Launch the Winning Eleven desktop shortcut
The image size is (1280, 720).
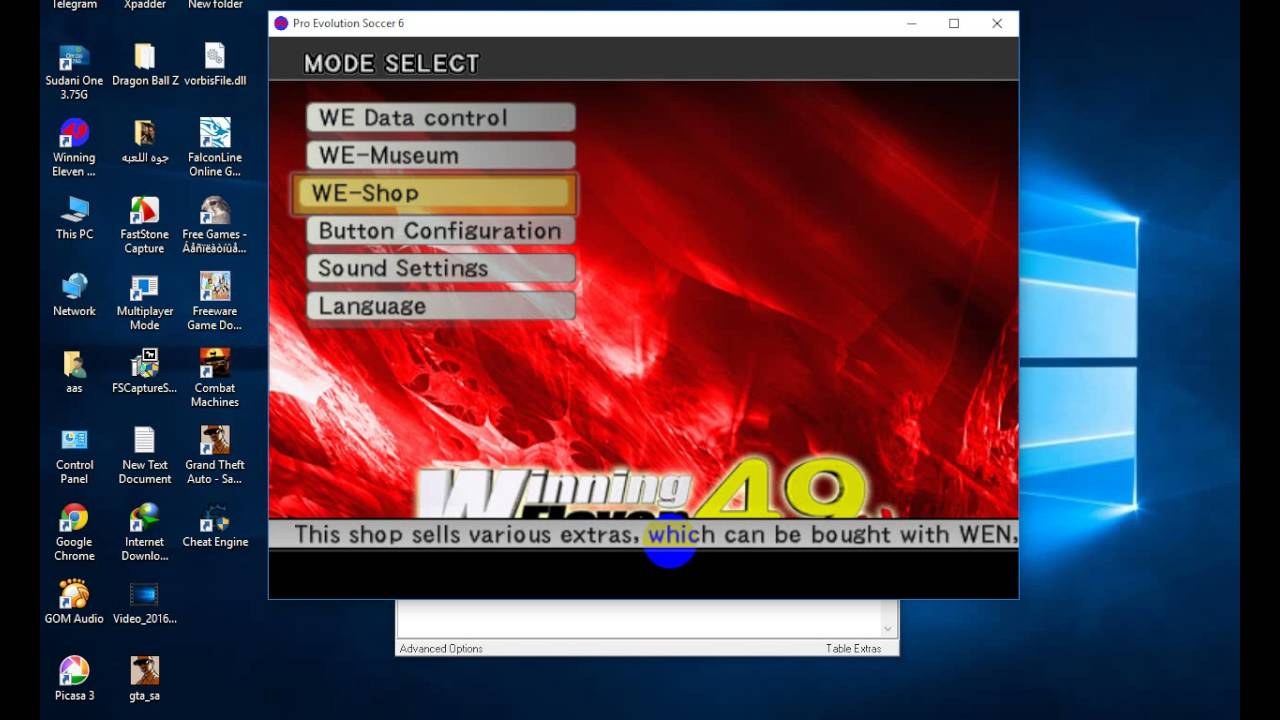pyautogui.click(x=74, y=148)
